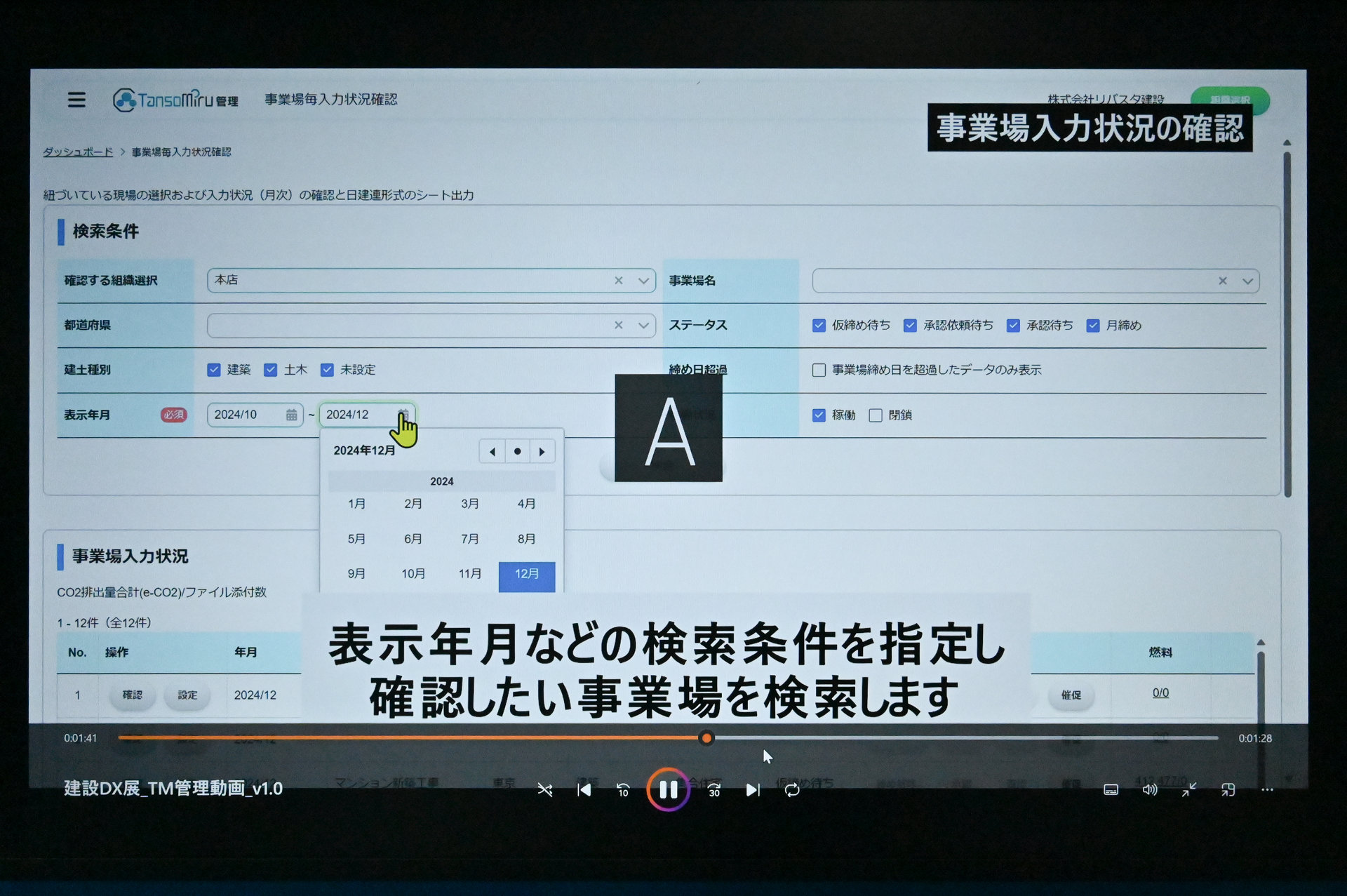Expand the 確認する組織選択 dropdown

[x=643, y=281]
